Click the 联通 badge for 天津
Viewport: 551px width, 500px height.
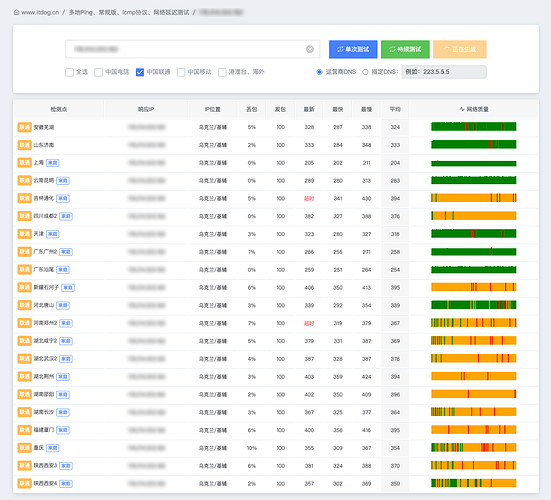(x=25, y=234)
